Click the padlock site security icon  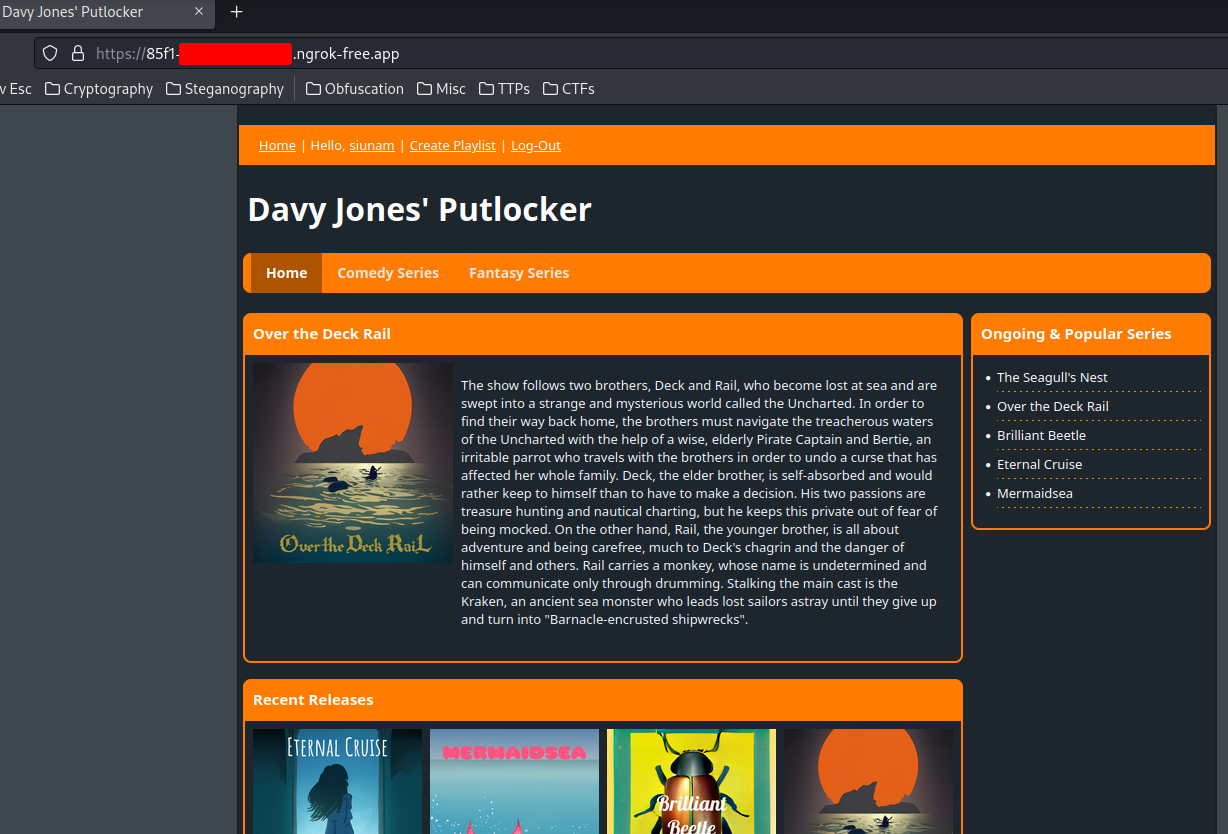pyautogui.click(x=78, y=54)
